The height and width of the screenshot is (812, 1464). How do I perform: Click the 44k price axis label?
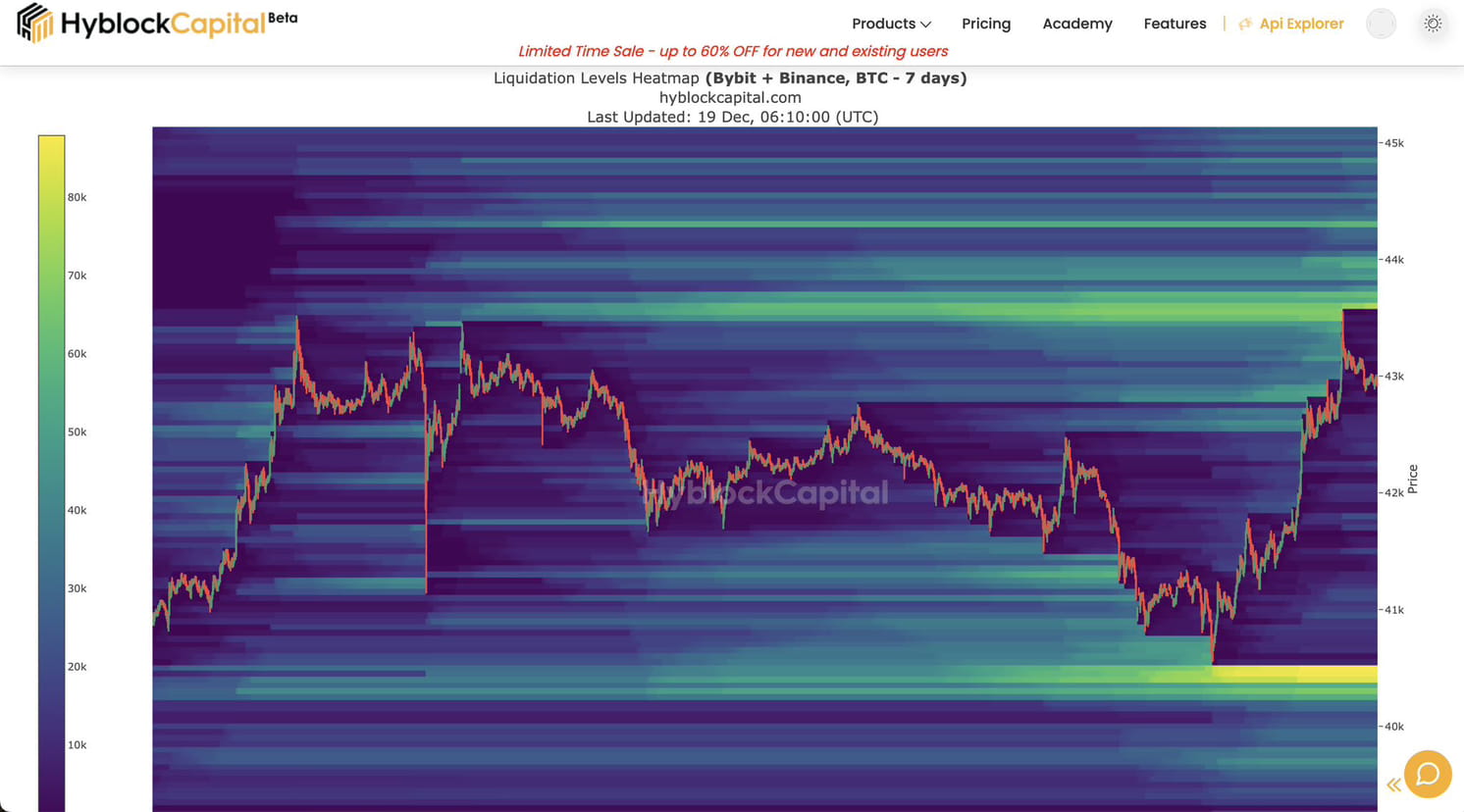point(1393,260)
